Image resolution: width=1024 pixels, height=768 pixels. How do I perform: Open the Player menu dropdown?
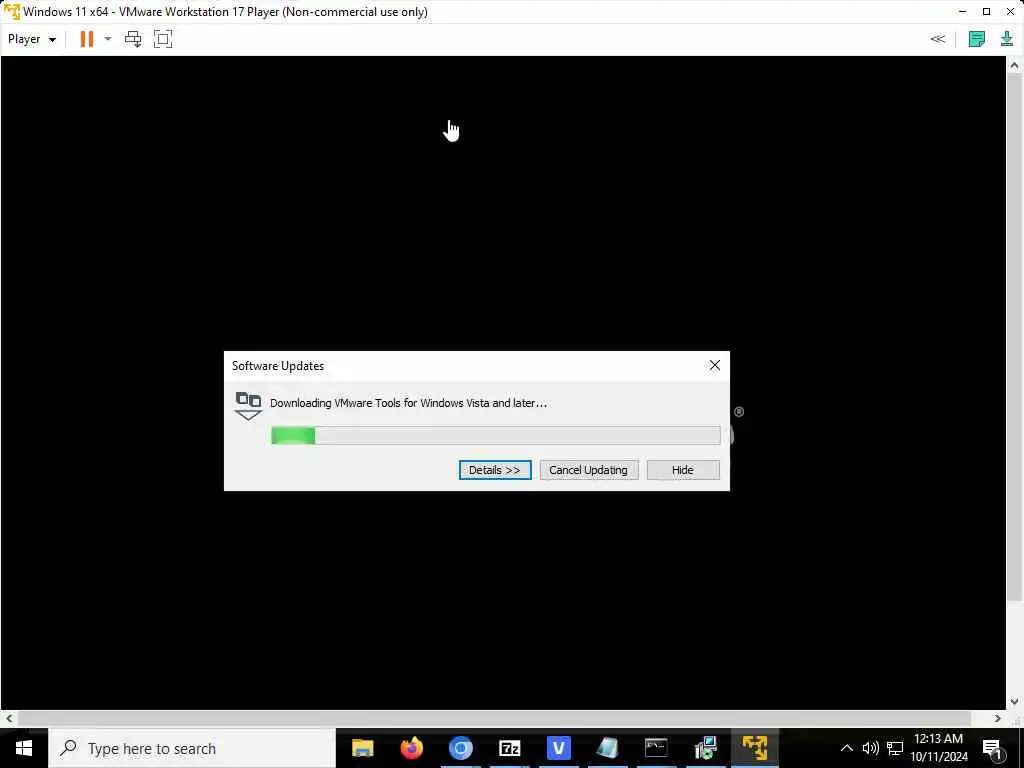pos(31,39)
